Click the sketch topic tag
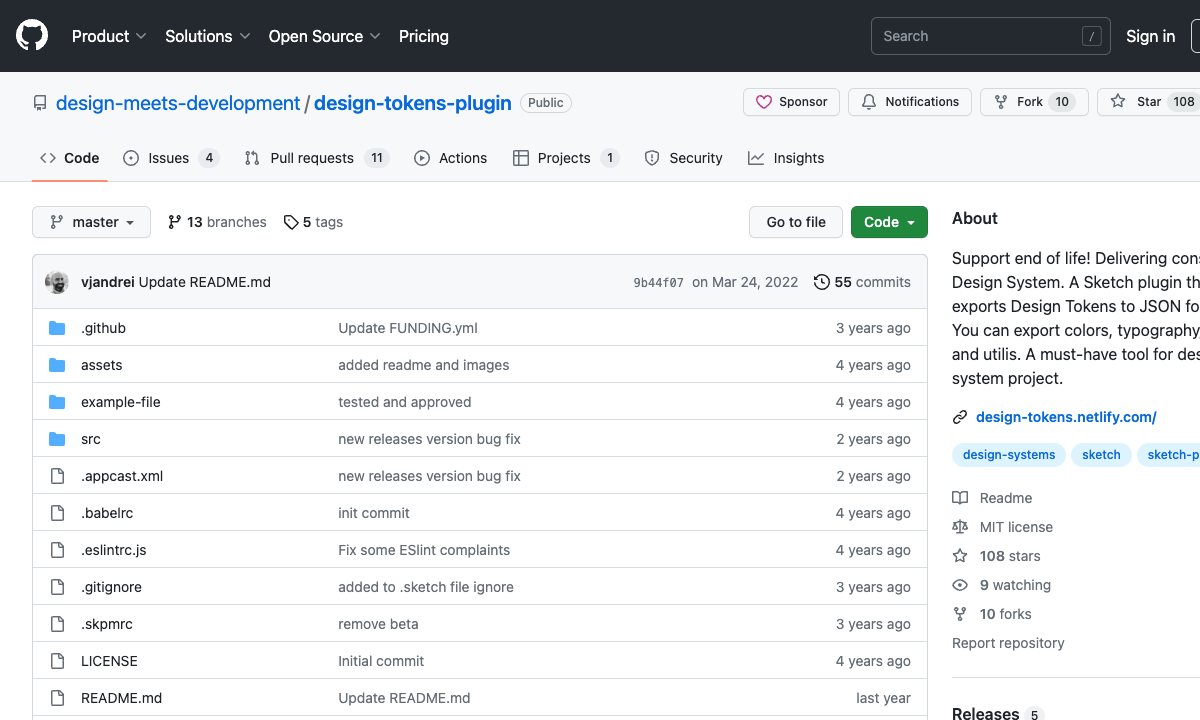 1101,454
